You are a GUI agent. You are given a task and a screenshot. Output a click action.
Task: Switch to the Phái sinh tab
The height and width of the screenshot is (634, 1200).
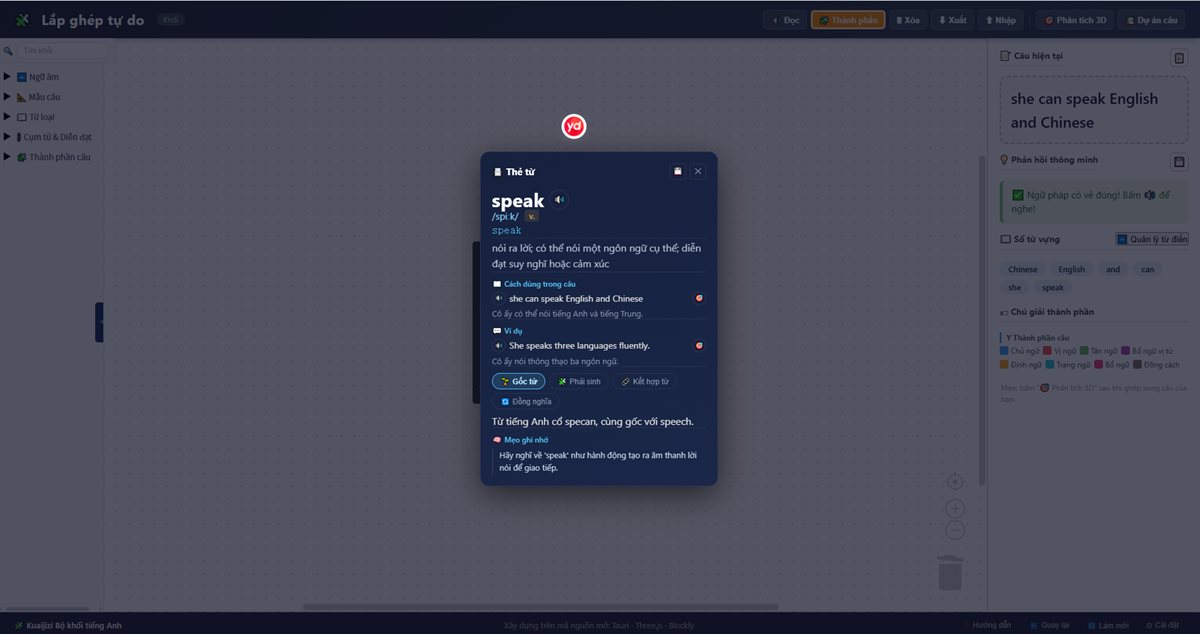(579, 381)
